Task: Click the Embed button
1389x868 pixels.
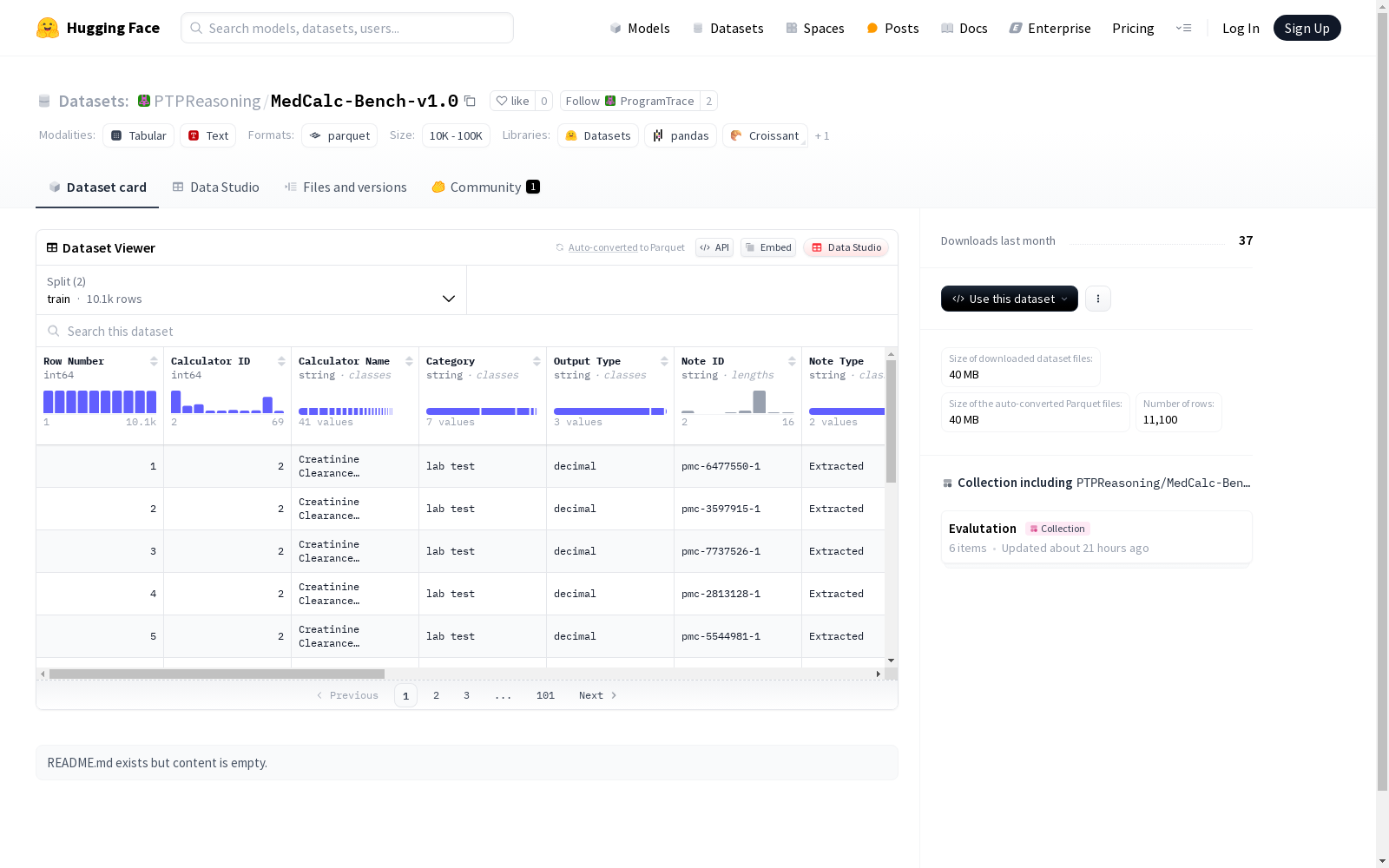Action: 768,247
